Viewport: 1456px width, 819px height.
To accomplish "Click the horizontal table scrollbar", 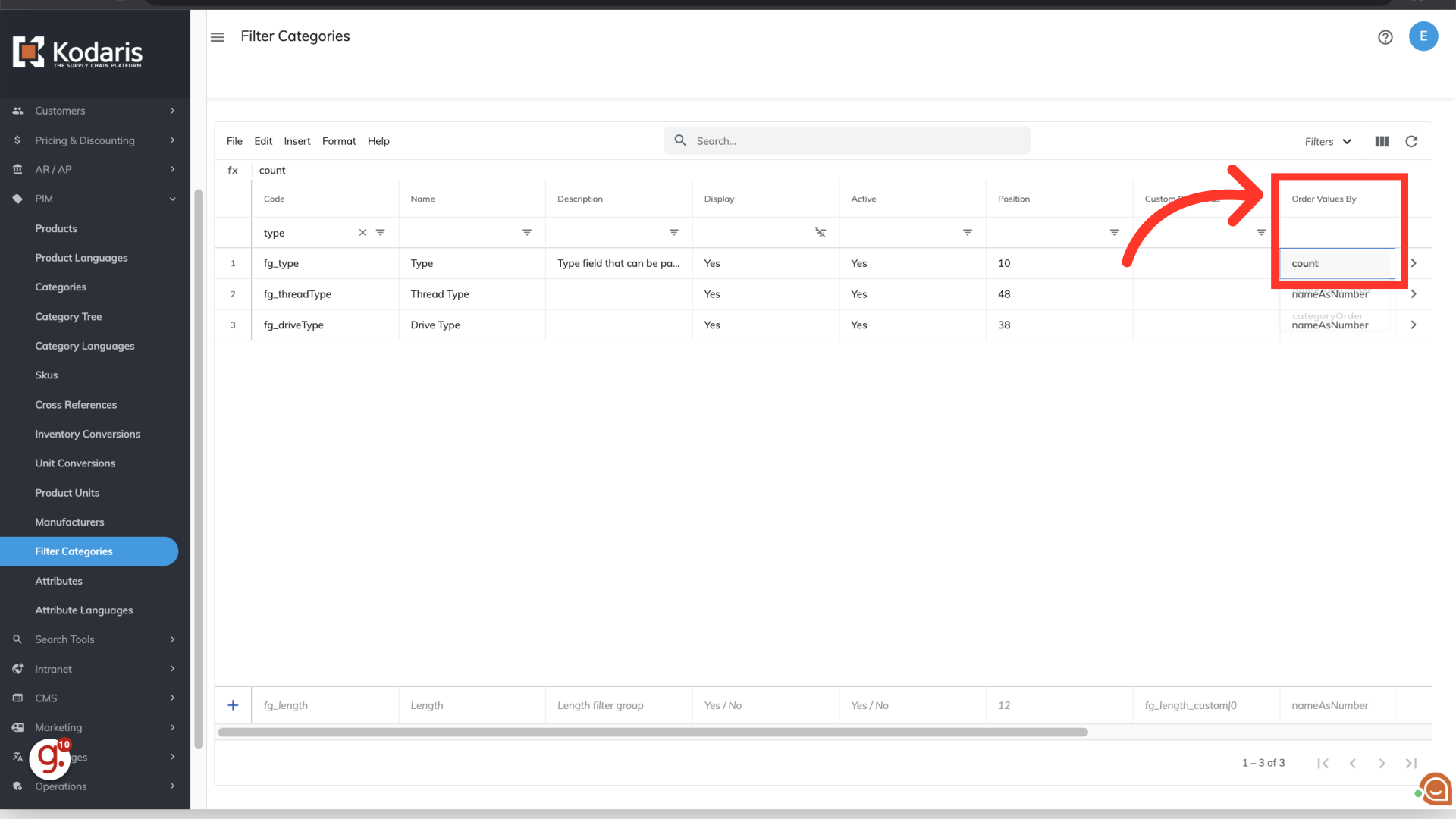I will point(652,732).
